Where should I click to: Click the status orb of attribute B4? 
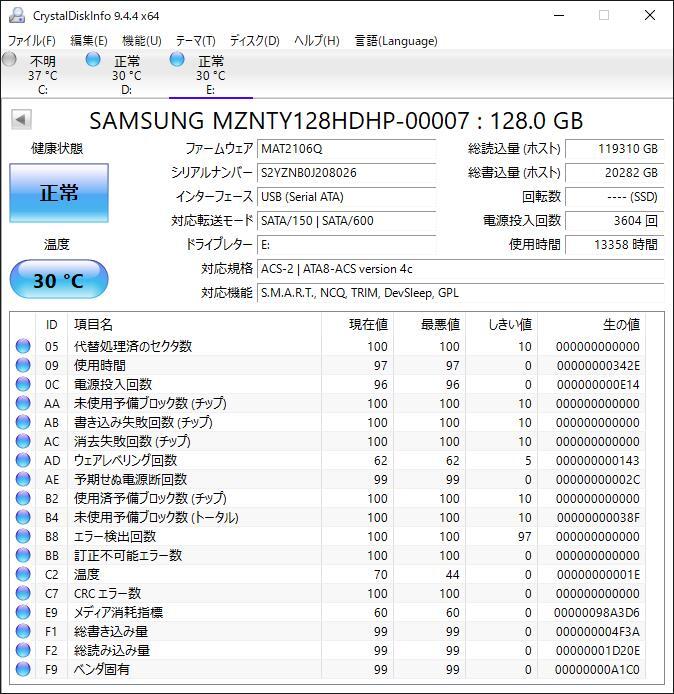[23, 517]
